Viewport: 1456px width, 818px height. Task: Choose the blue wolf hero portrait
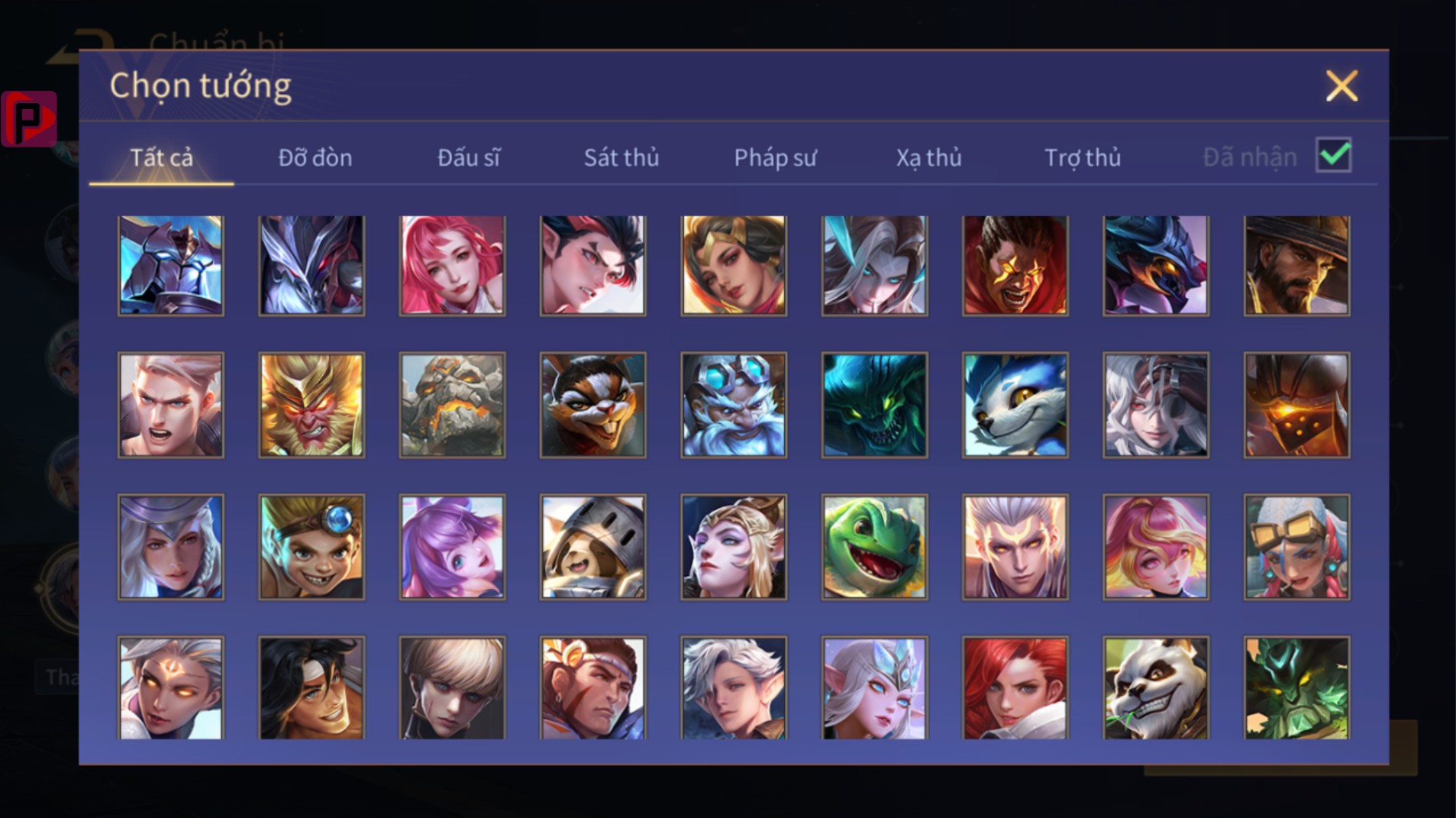[1015, 405]
